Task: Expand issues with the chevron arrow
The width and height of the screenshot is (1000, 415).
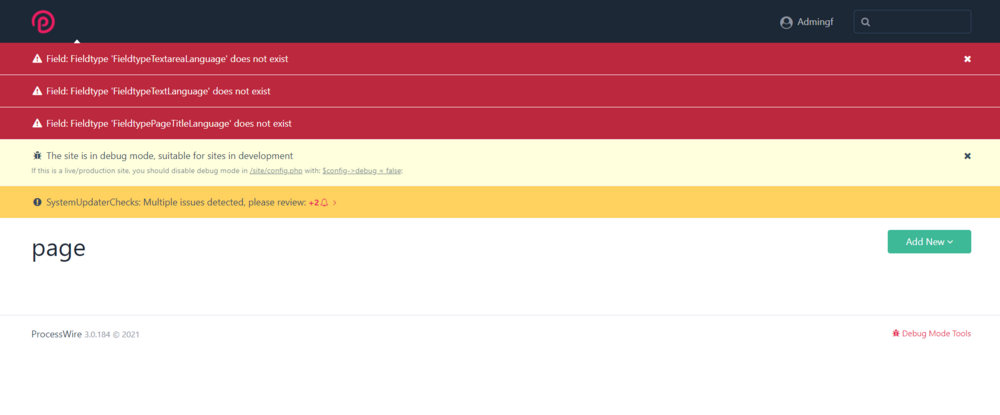Action: [335, 203]
